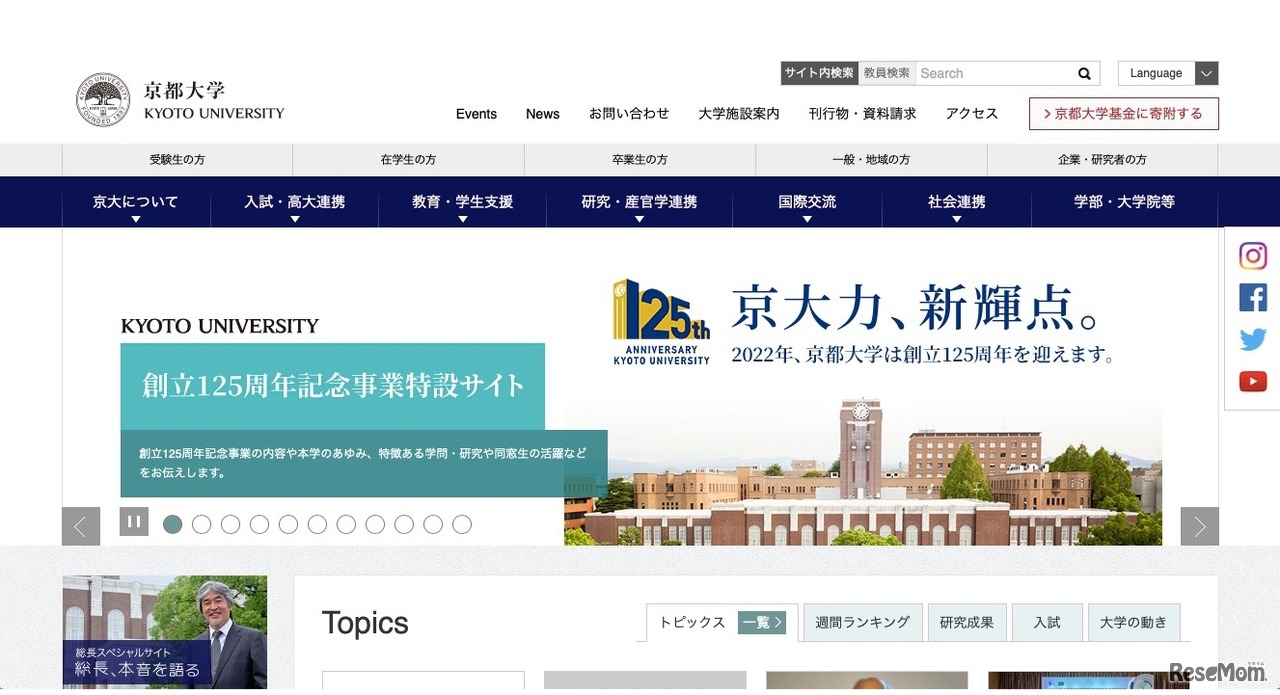
Task: Open the Facebook page icon
Action: pyautogui.click(x=1252, y=297)
